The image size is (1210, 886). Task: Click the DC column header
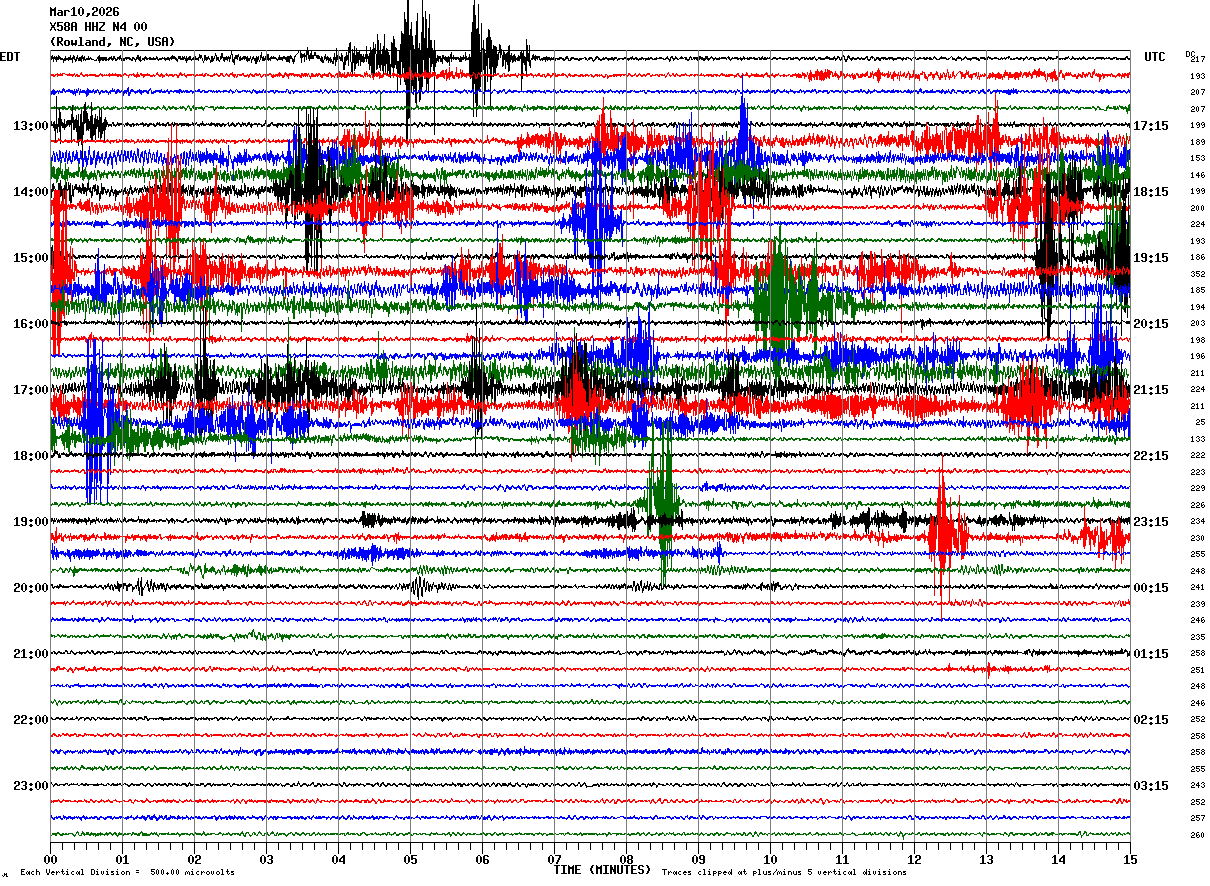pos(1190,54)
